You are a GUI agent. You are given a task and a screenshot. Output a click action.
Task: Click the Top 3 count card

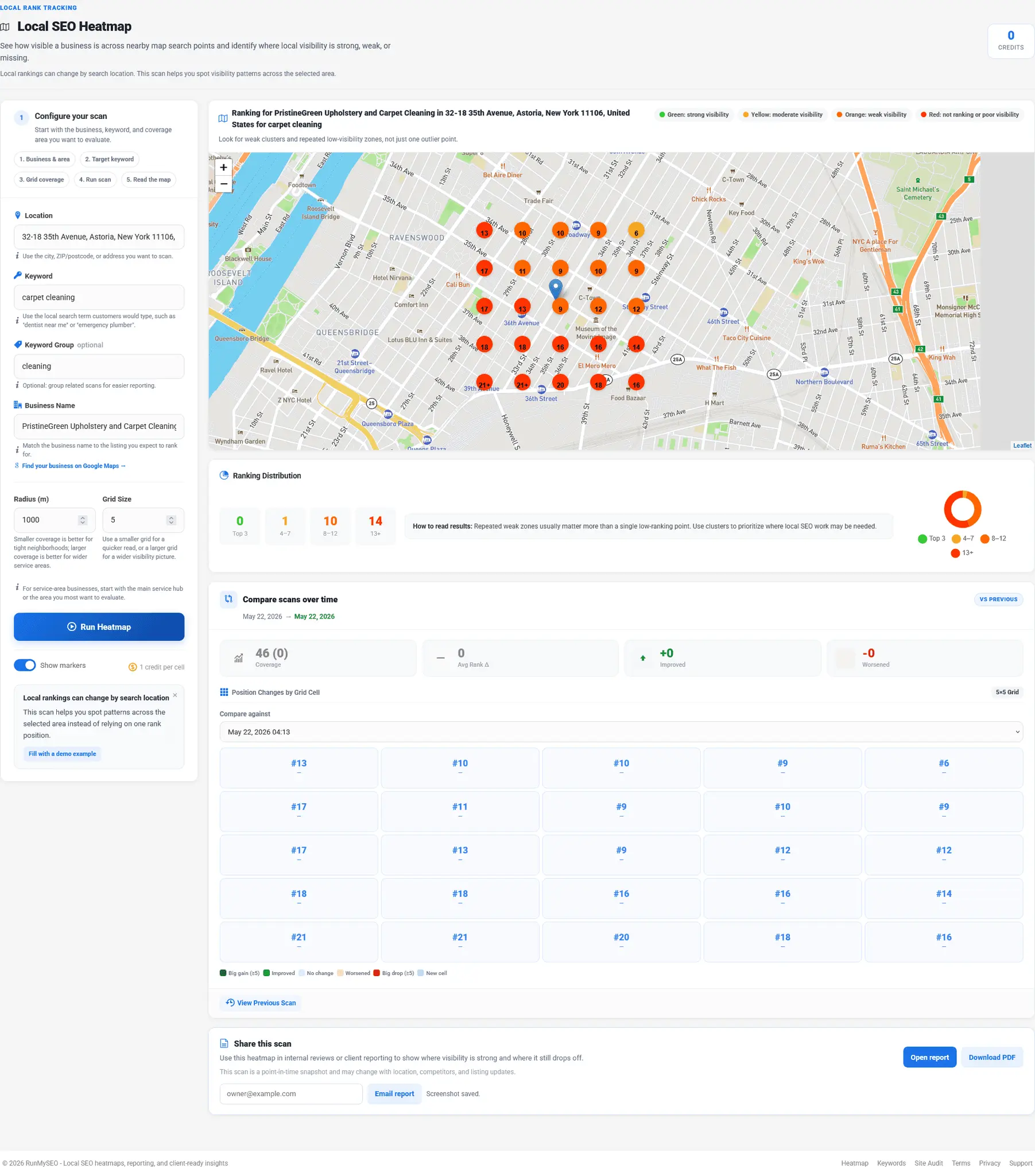(240, 526)
